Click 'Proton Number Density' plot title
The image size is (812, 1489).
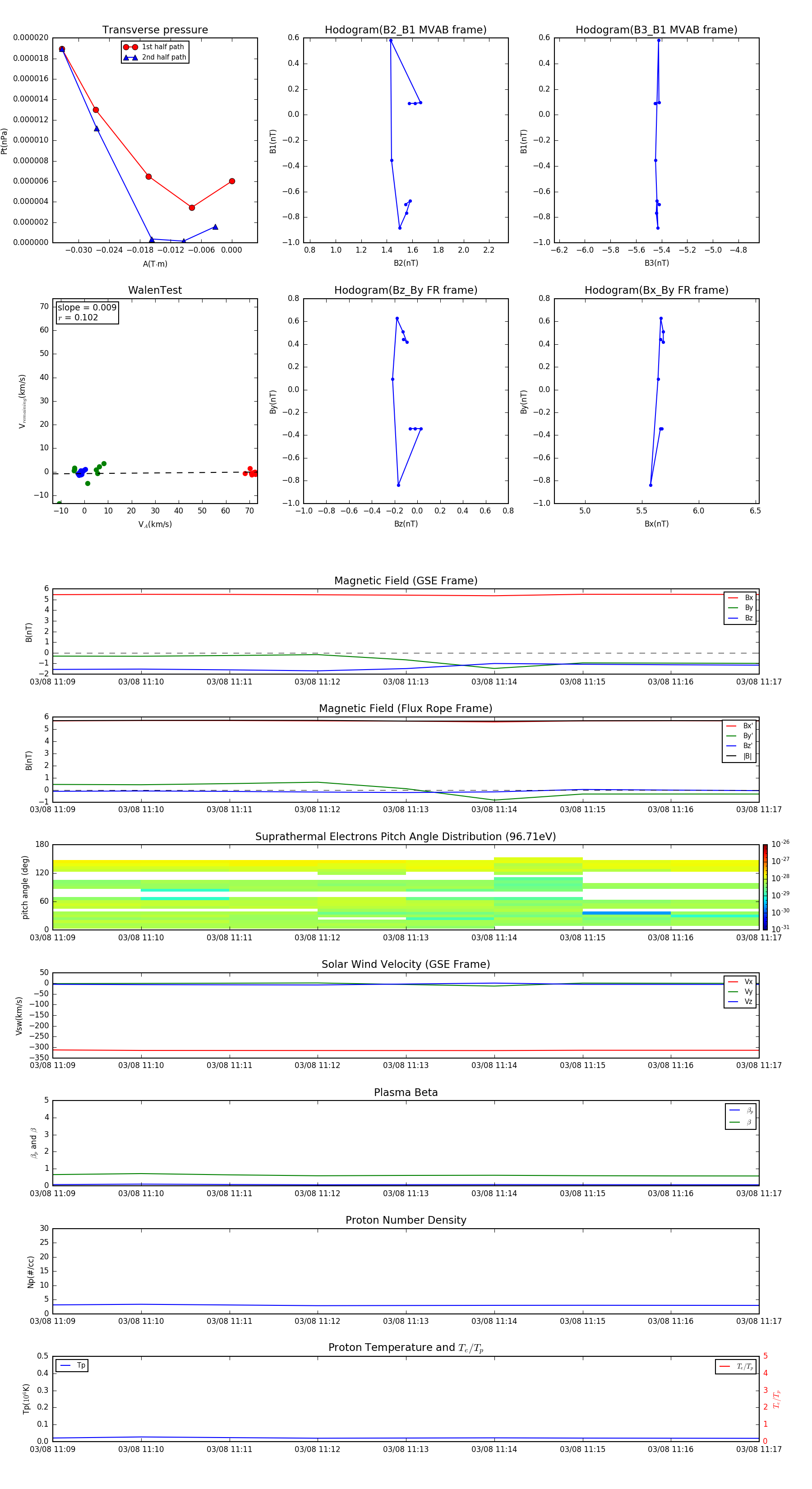[406, 1220]
